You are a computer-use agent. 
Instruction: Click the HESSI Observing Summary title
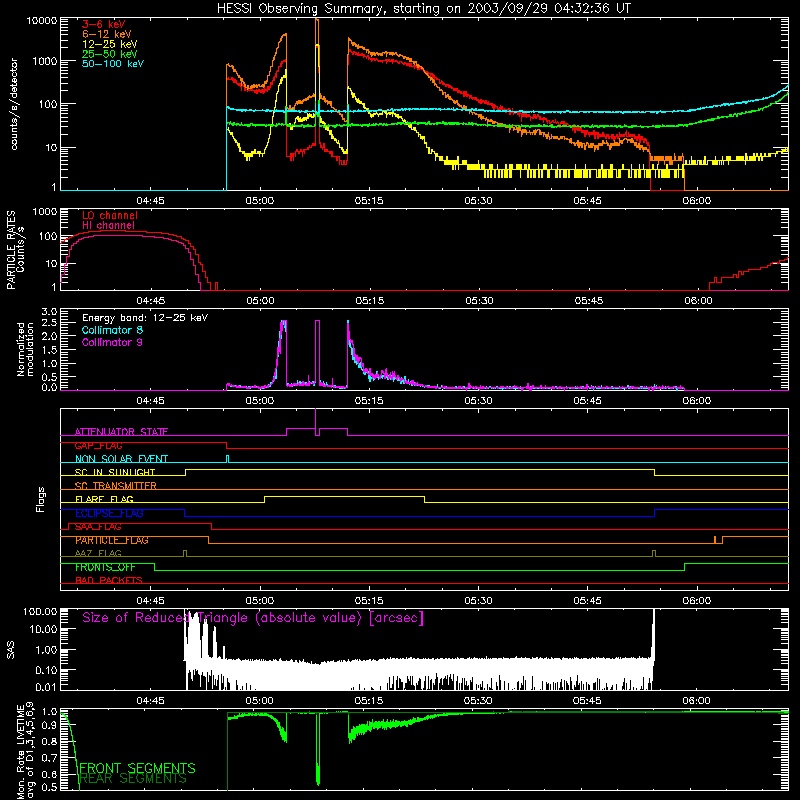(423, 8)
